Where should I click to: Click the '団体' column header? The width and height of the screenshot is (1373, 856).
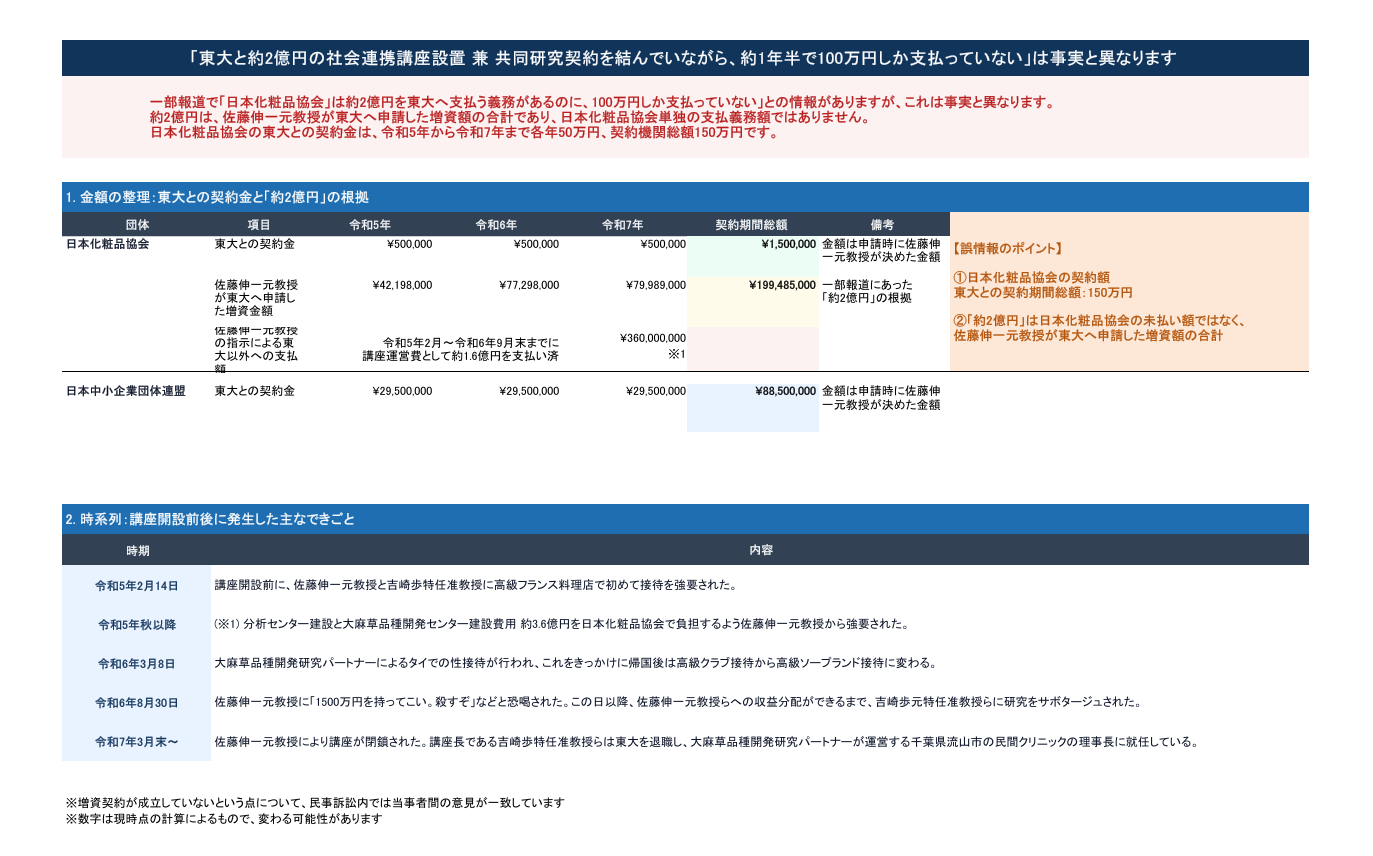click(138, 225)
